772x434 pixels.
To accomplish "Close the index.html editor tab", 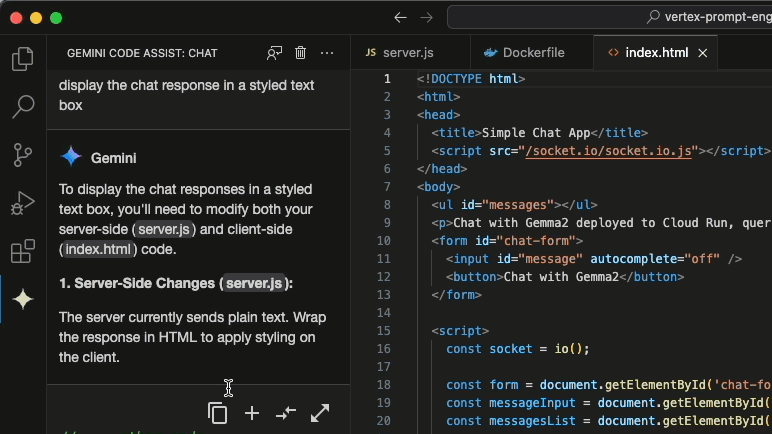I will (703, 53).
